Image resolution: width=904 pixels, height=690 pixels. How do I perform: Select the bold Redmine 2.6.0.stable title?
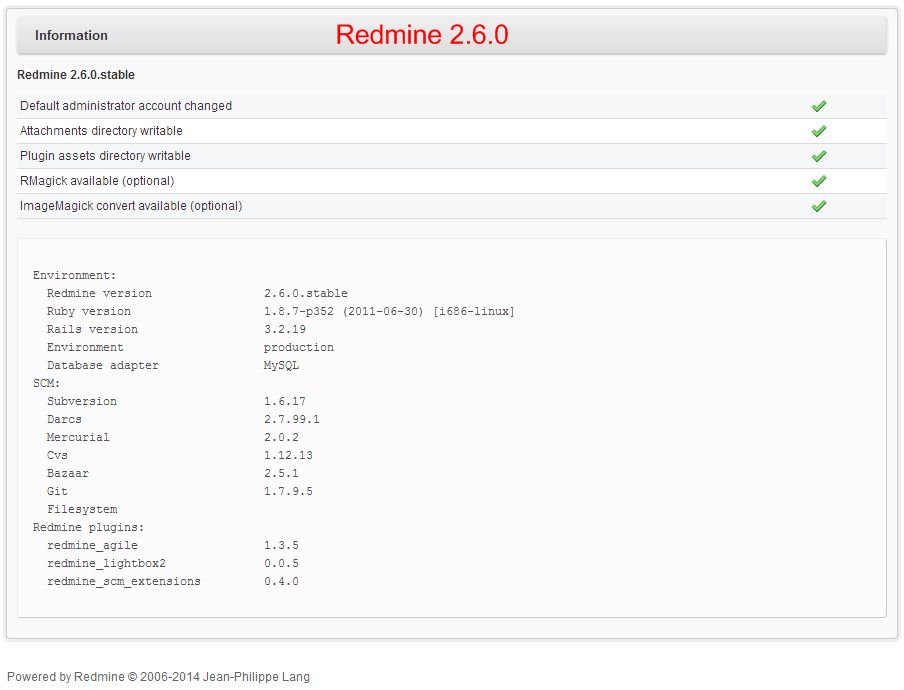pyautogui.click(x=76, y=74)
